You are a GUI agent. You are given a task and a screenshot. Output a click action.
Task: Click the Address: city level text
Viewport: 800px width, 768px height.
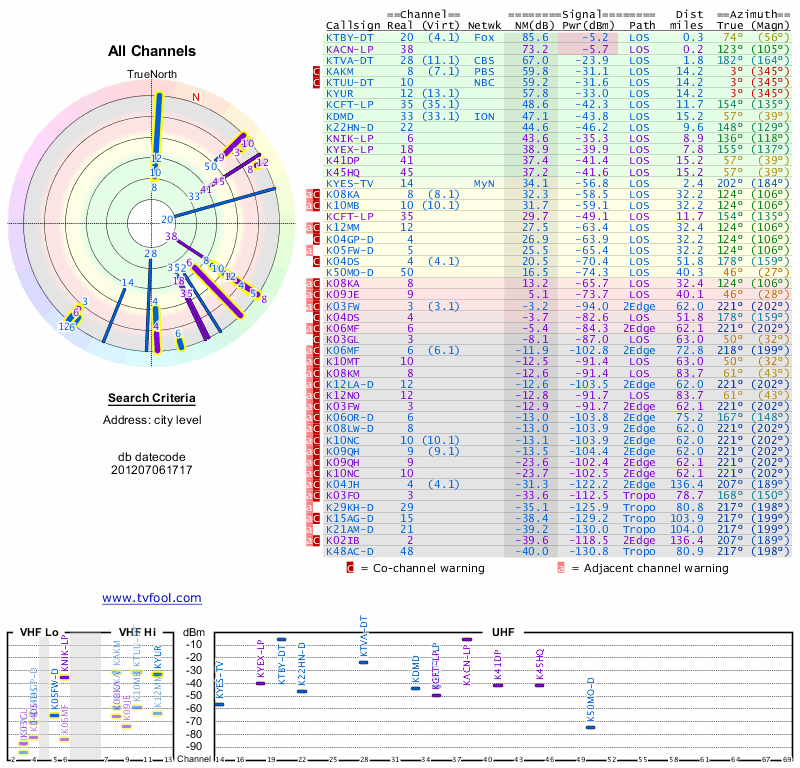coord(152,420)
